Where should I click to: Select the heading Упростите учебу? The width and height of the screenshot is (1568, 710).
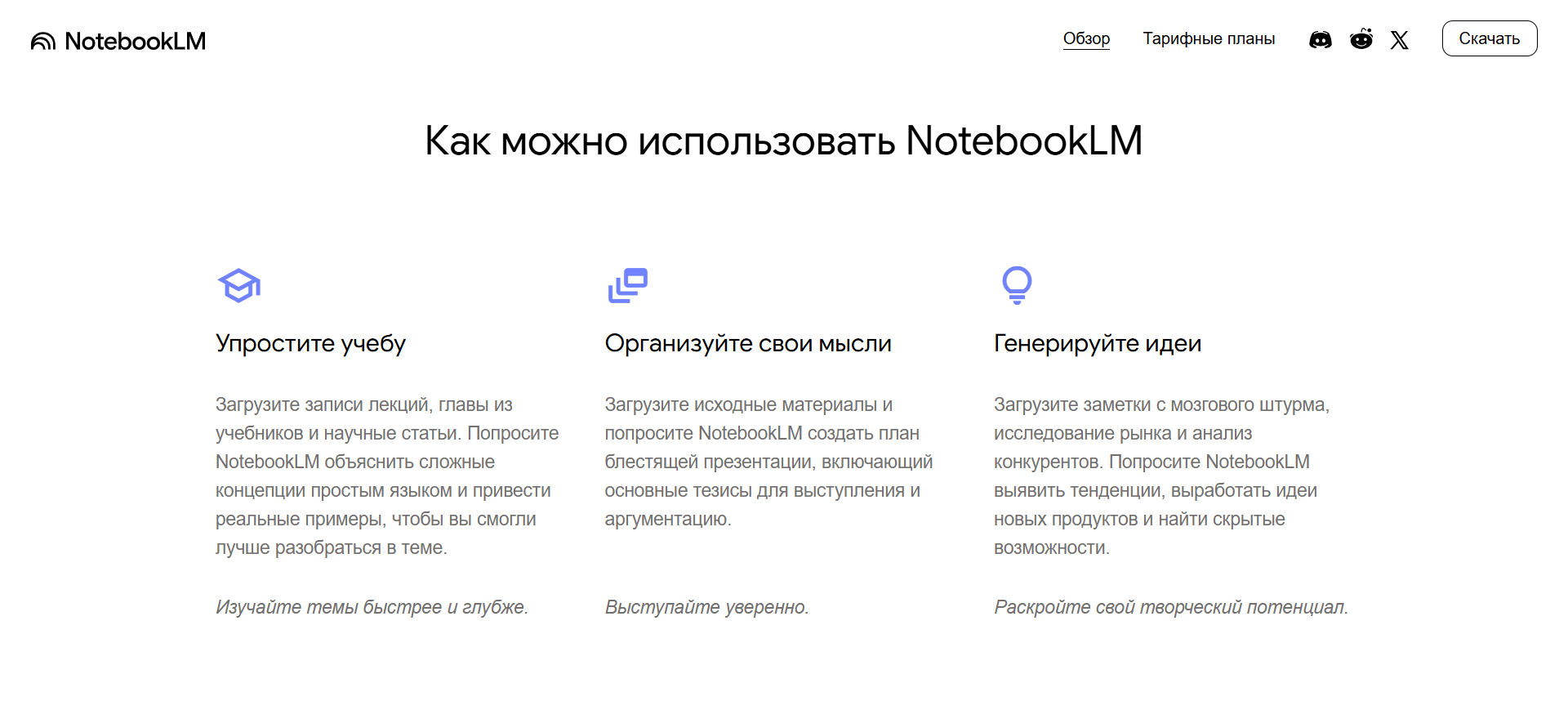[x=310, y=343]
